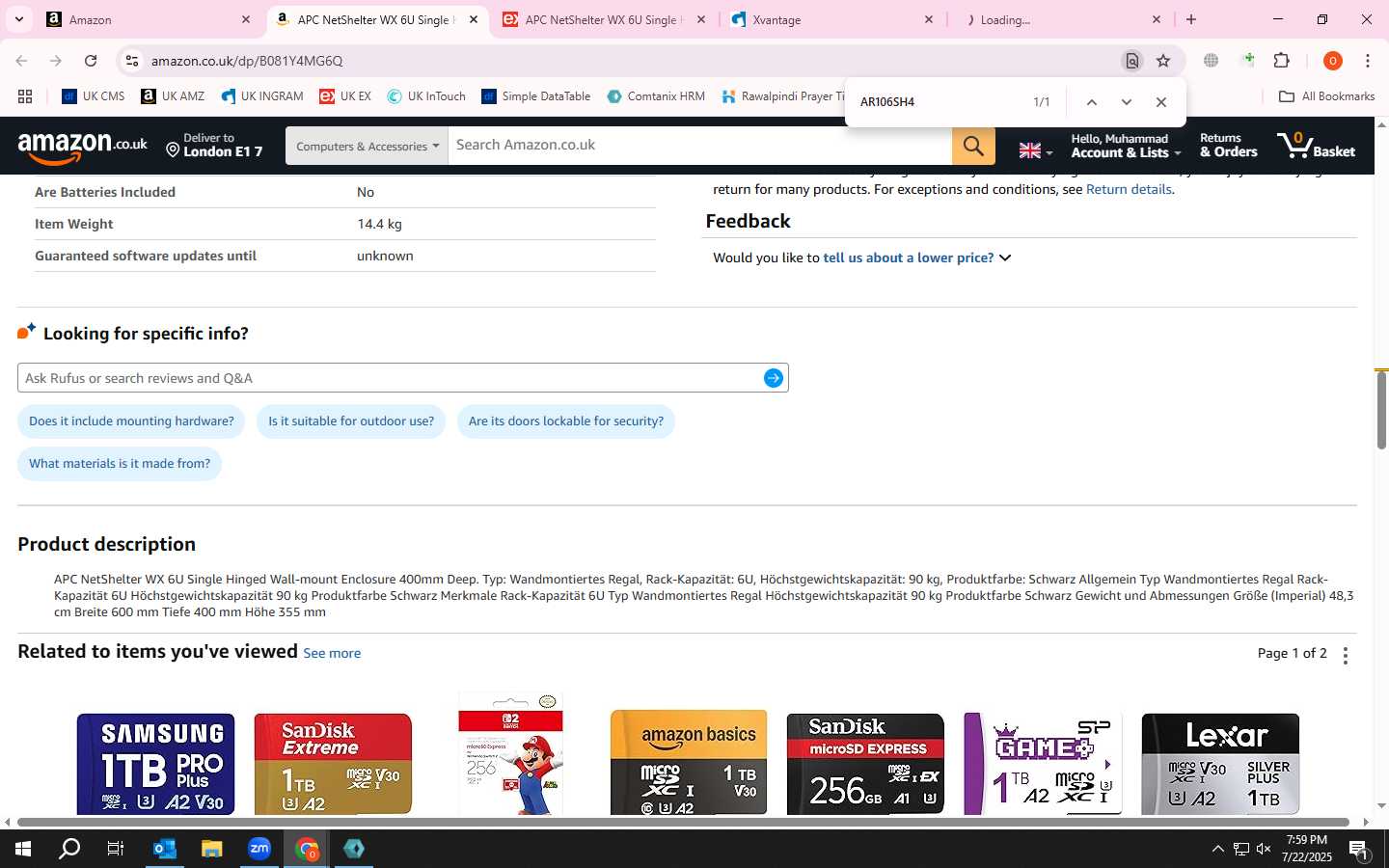The image size is (1389, 868).
Task: Bookmark this page with star icon
Action: [x=1163, y=61]
